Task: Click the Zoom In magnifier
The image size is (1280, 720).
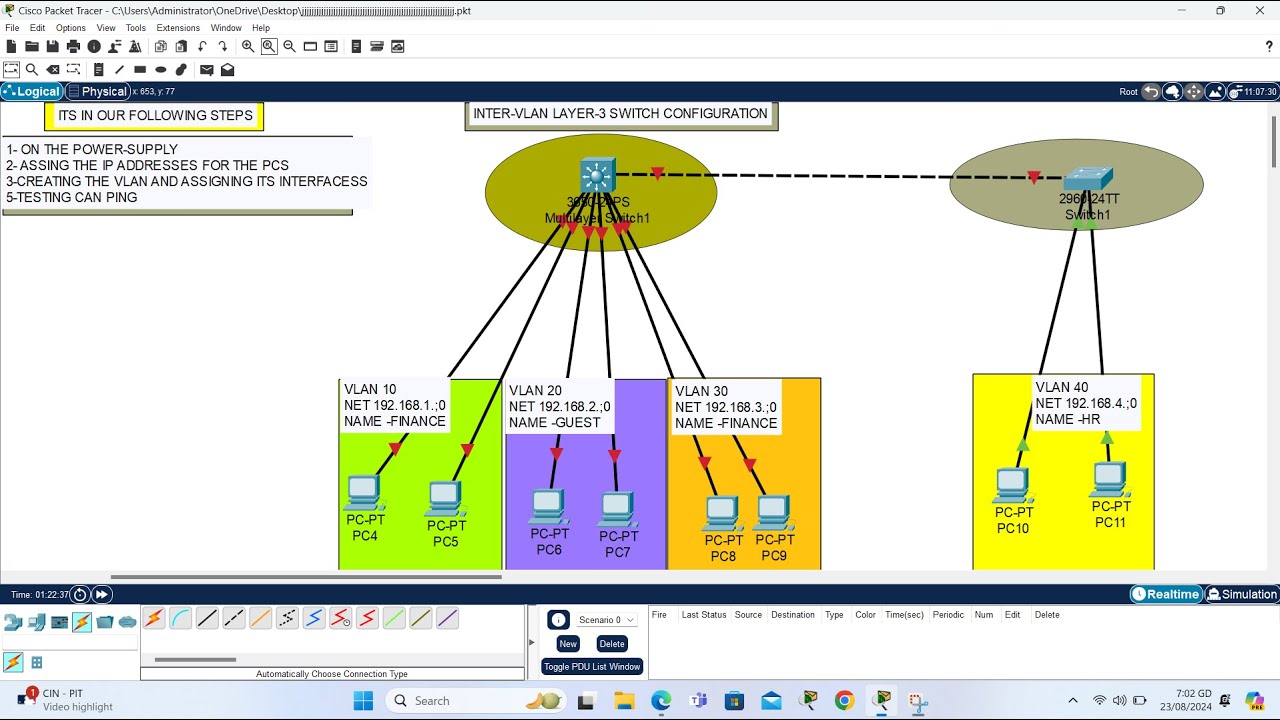Action: tap(248, 46)
